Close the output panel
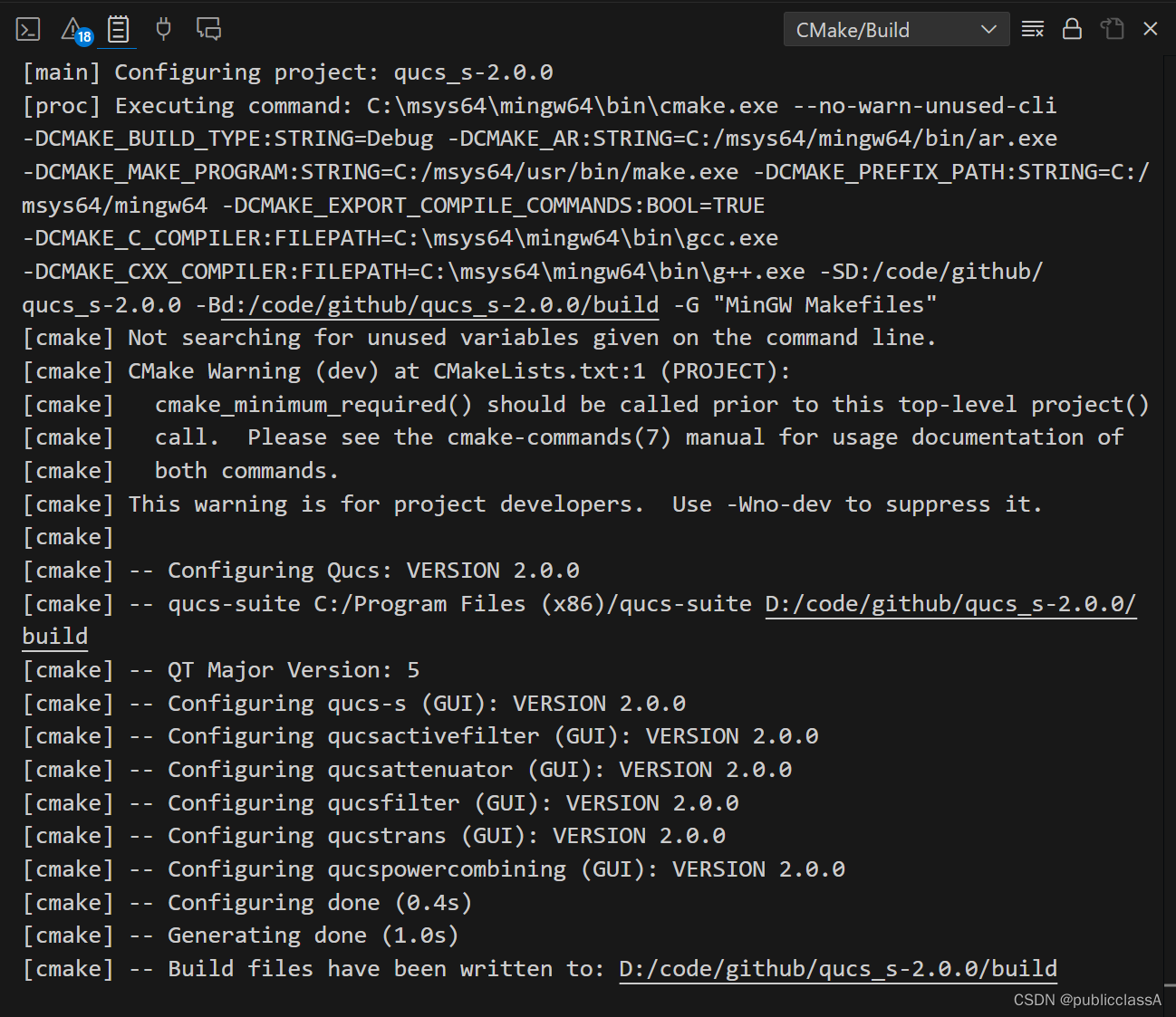This screenshot has width=1176, height=1017. coord(1151,29)
